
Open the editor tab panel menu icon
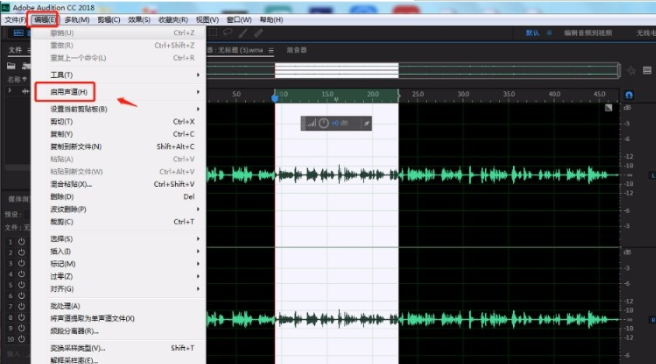click(271, 50)
